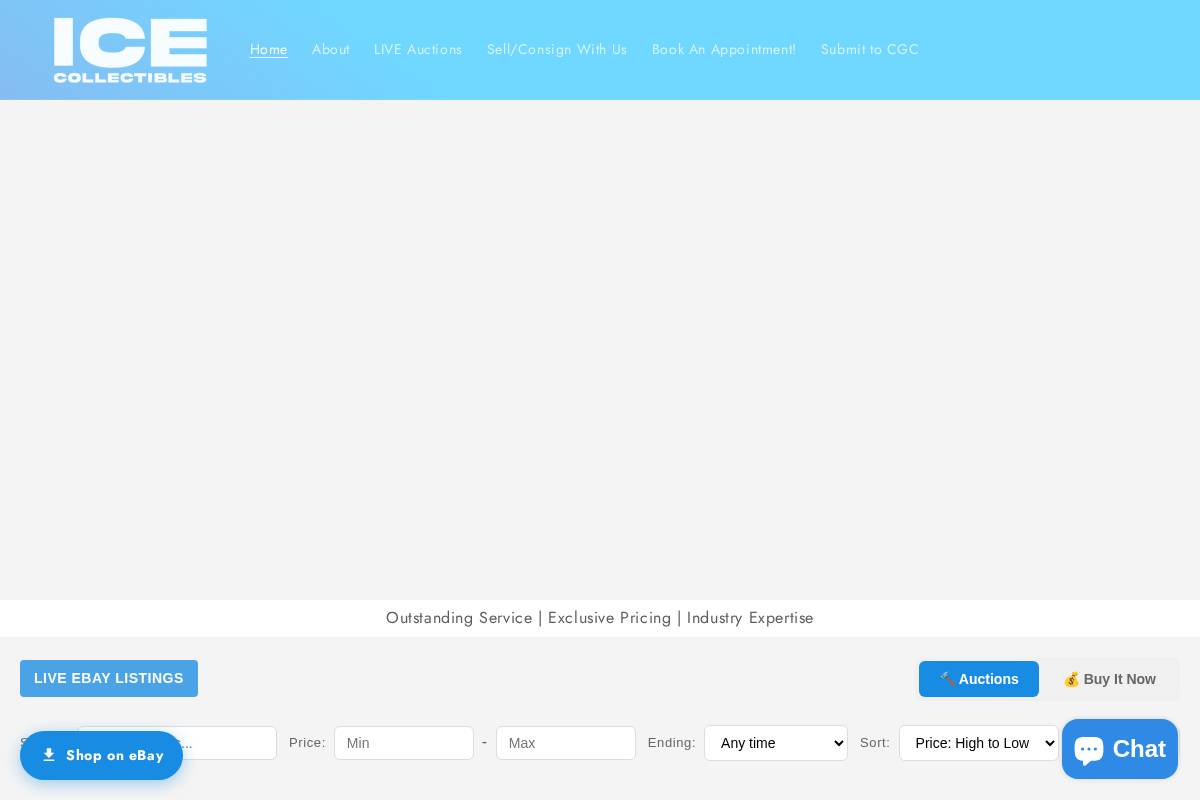Click the money bag icon on Buy It Now
Image resolution: width=1200 pixels, height=800 pixels.
coord(1072,679)
